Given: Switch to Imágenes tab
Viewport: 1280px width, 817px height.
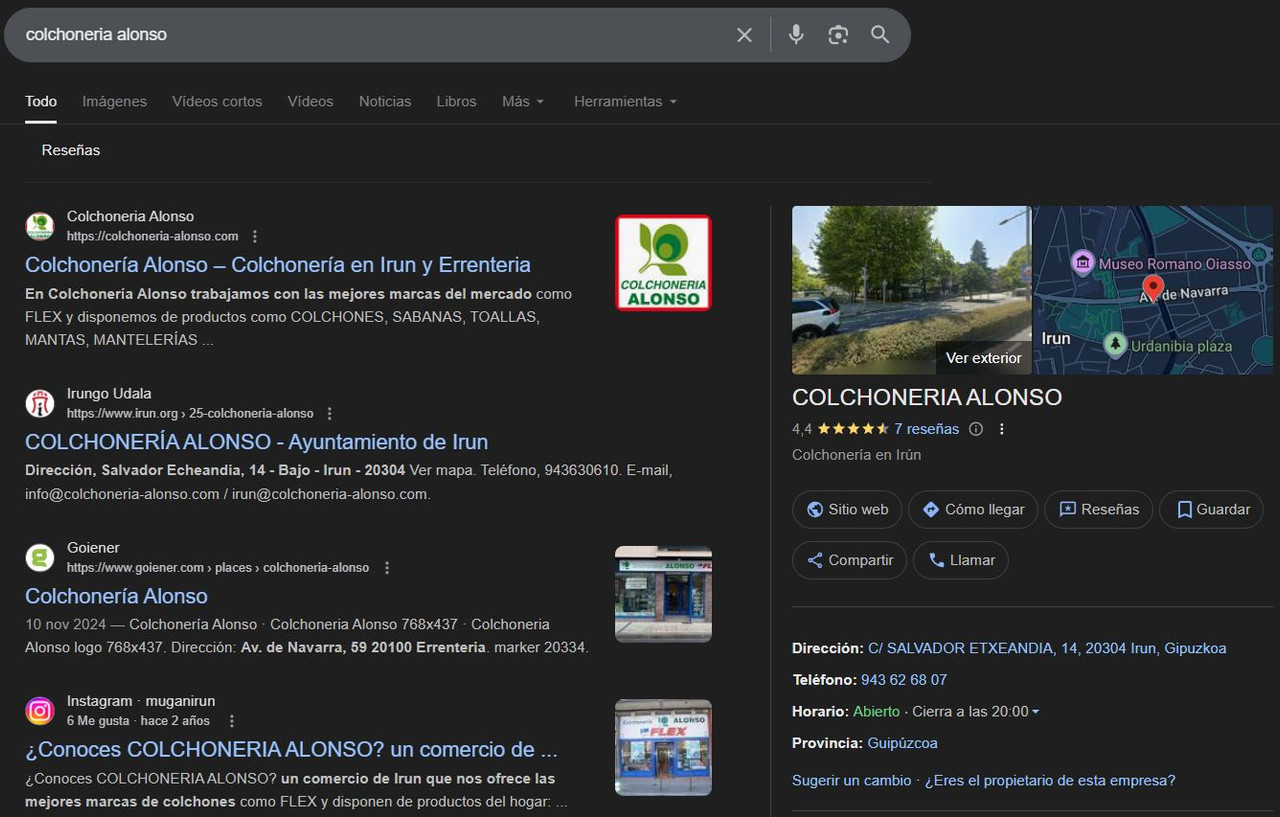Looking at the screenshot, I should [114, 102].
